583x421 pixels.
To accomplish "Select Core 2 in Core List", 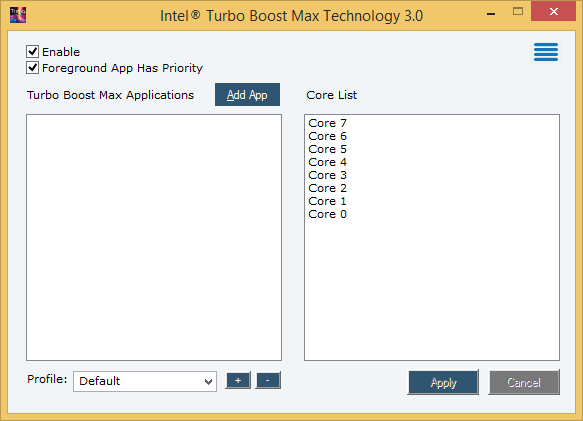I will point(328,188).
